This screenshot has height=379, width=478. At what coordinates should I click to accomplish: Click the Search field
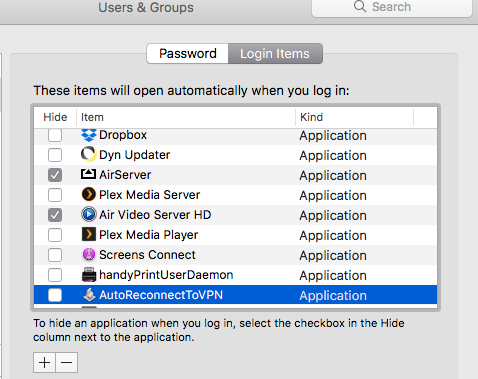click(392, 7)
